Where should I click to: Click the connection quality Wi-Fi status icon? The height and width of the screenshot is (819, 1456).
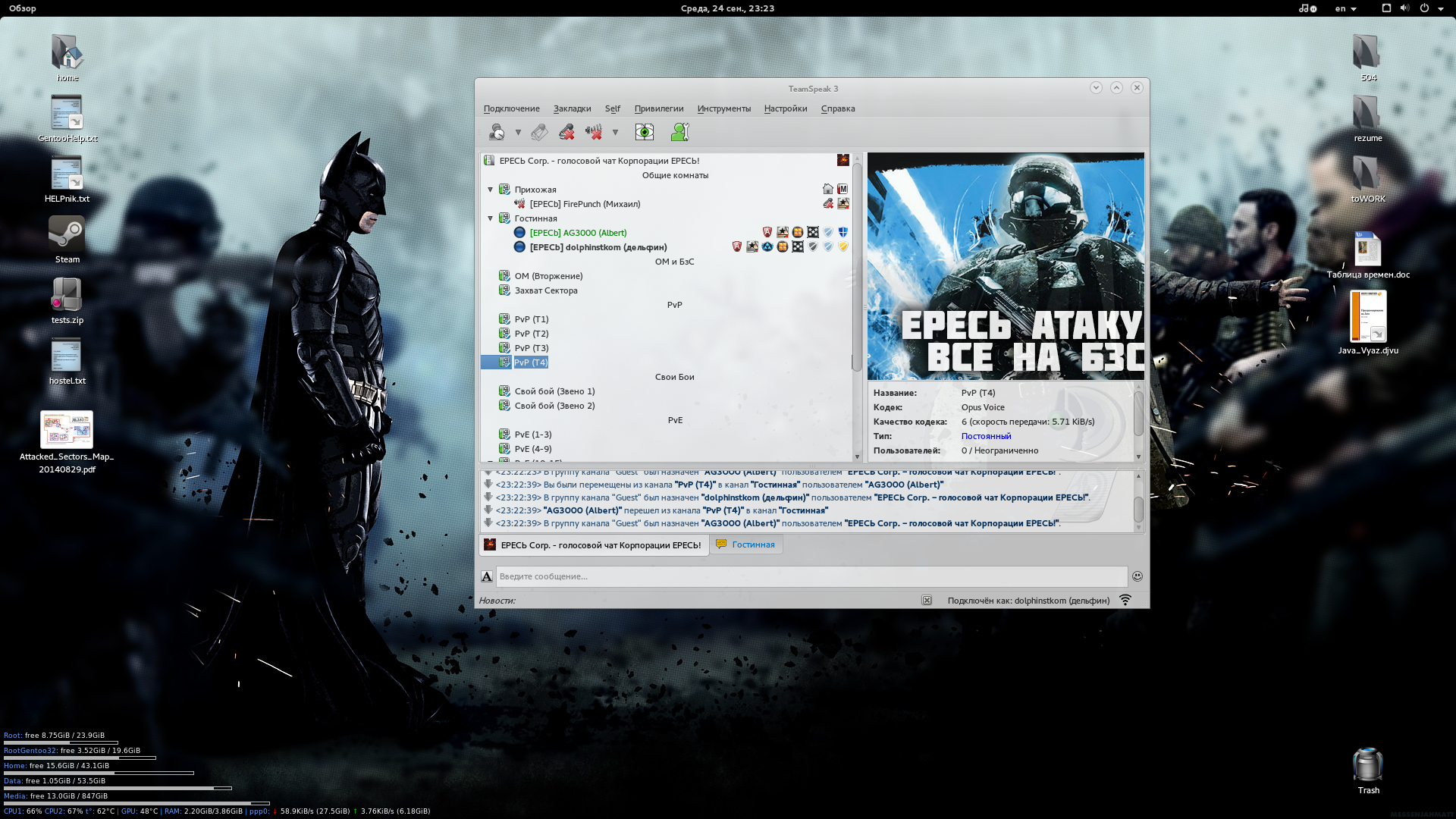point(1125,600)
